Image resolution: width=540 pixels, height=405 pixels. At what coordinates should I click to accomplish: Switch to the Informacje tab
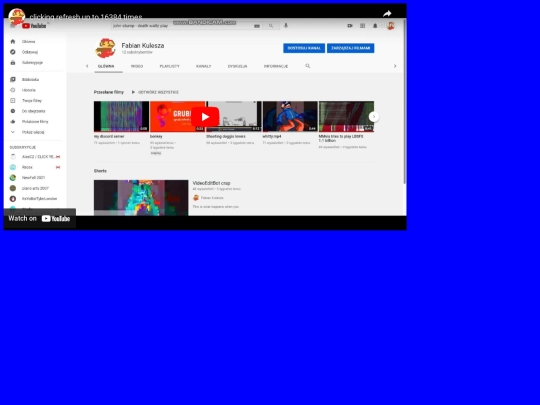[276, 66]
